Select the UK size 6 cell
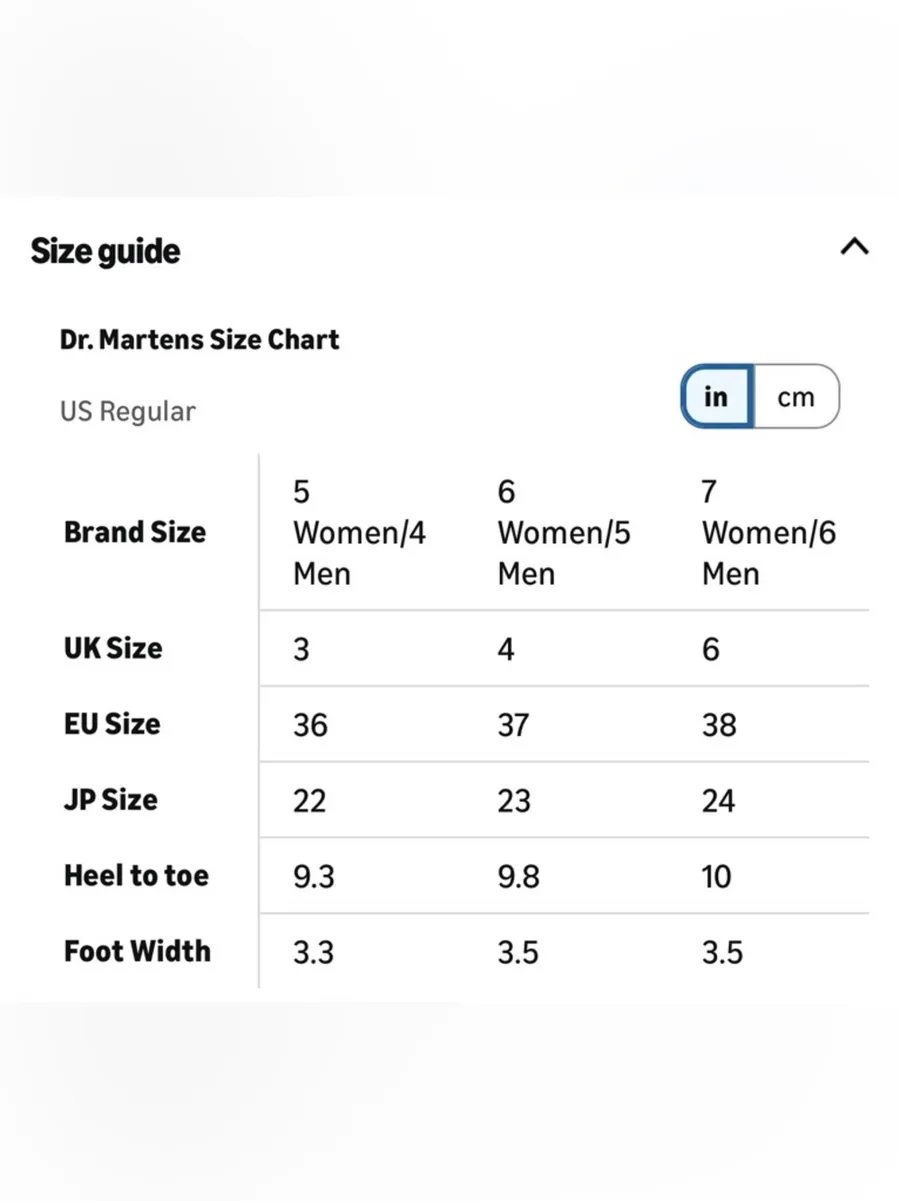The height and width of the screenshot is (1201, 900). [x=710, y=650]
